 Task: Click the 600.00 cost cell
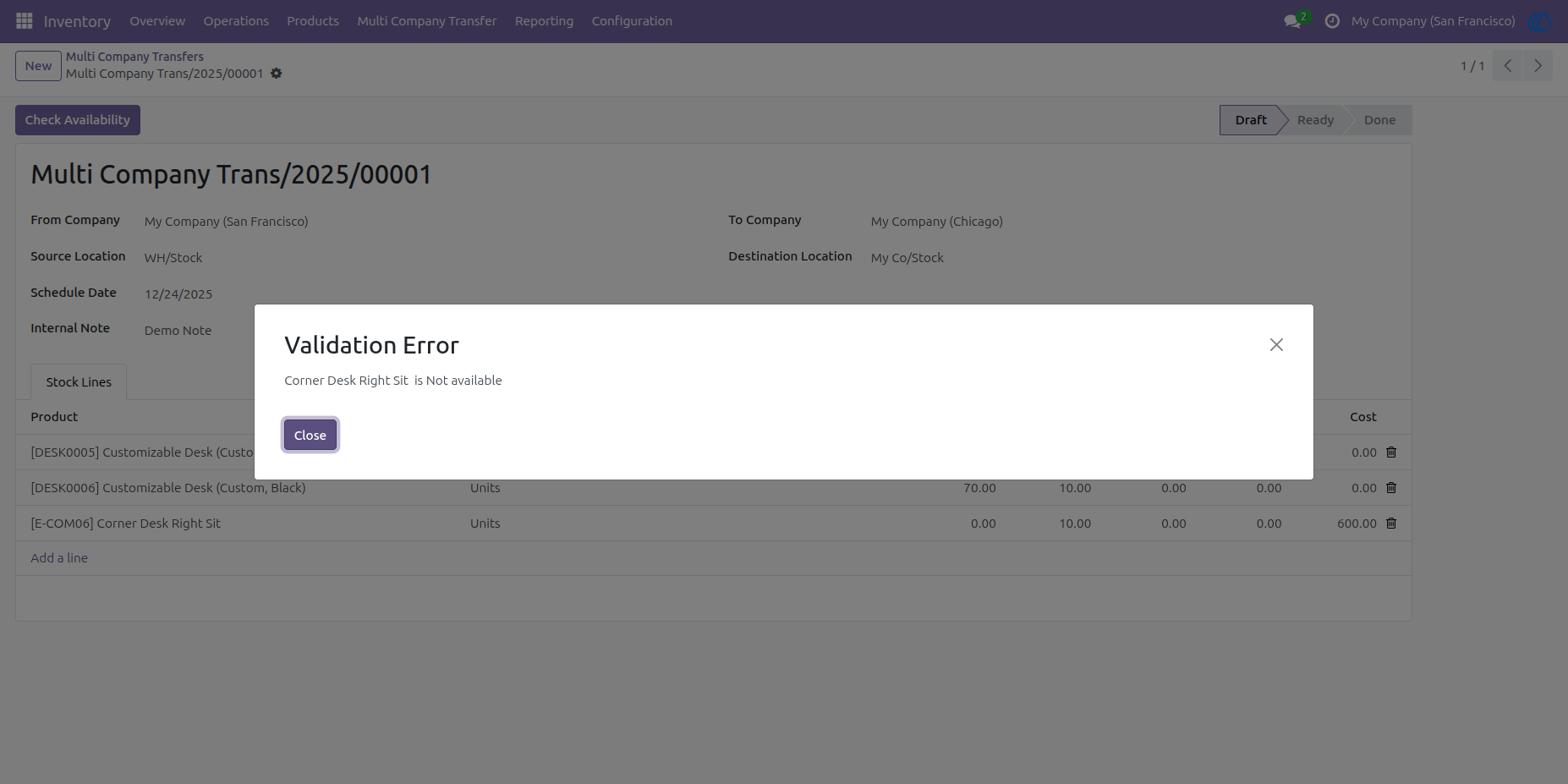point(1357,524)
